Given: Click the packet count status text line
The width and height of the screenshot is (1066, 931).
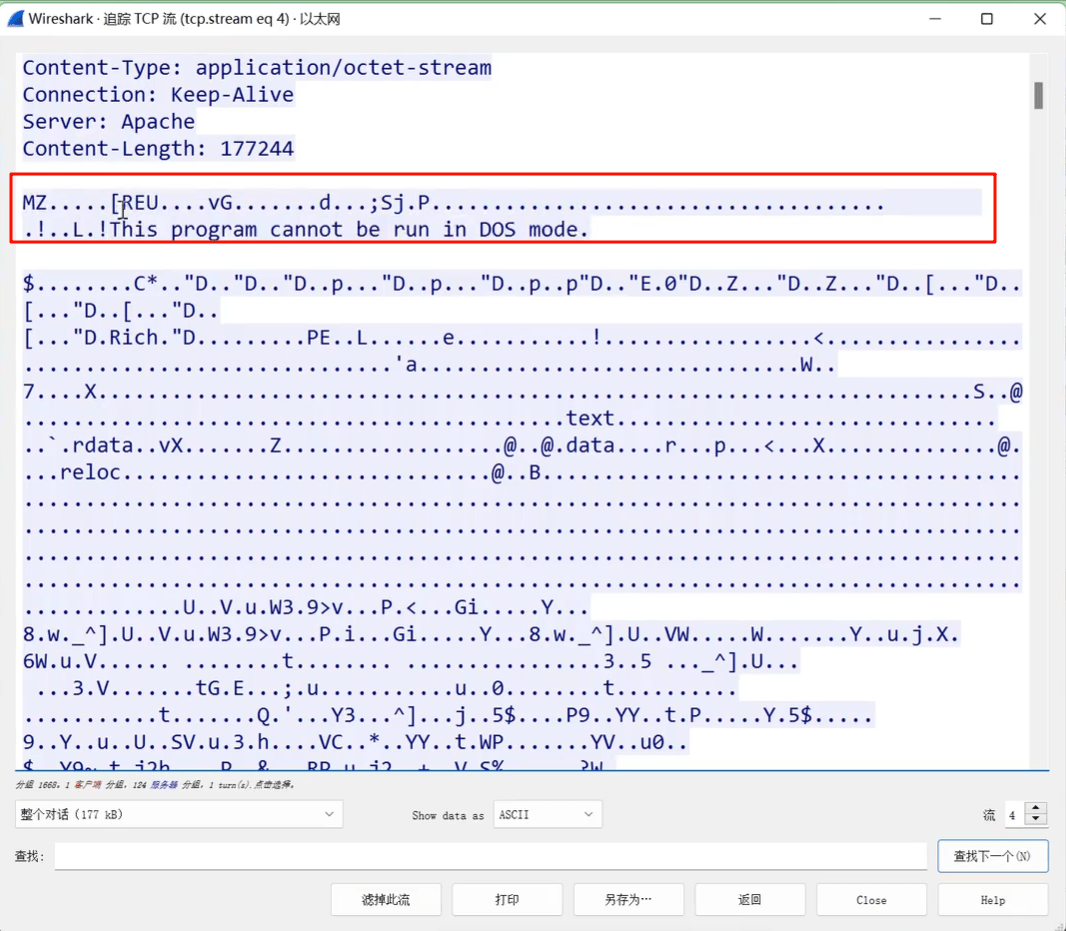Looking at the screenshot, I should coord(155,785).
